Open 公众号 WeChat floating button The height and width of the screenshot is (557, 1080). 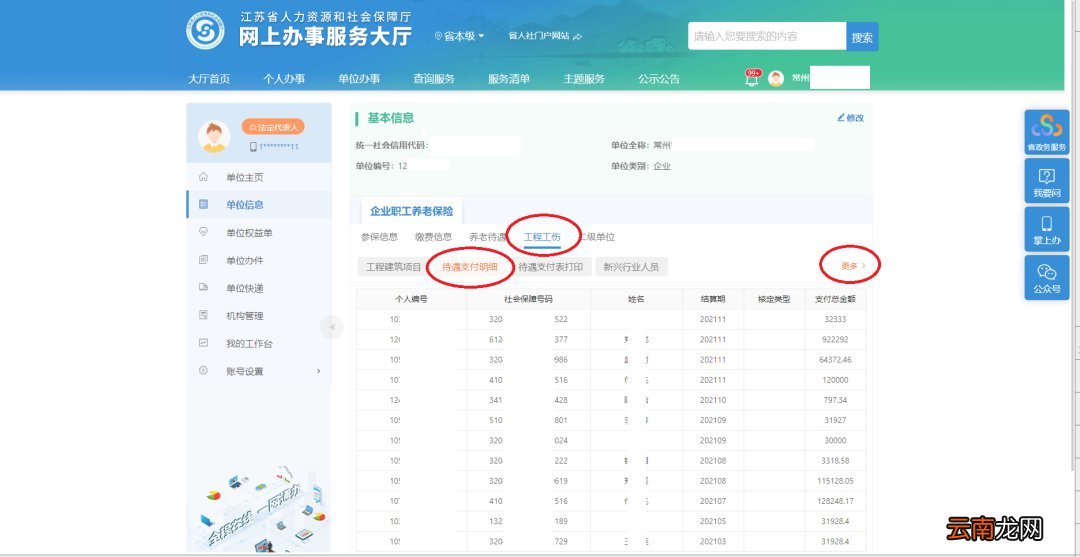click(x=1047, y=277)
